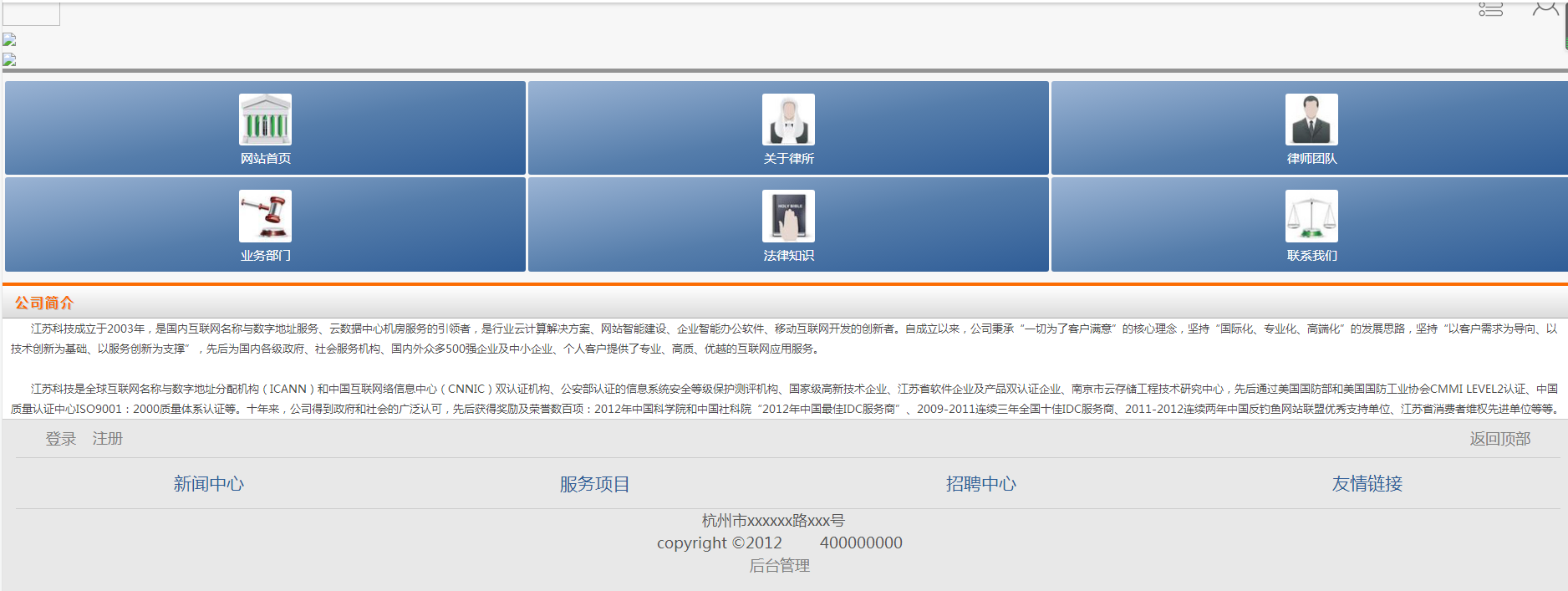Open 关于律所 via the judge icon

[x=787, y=120]
